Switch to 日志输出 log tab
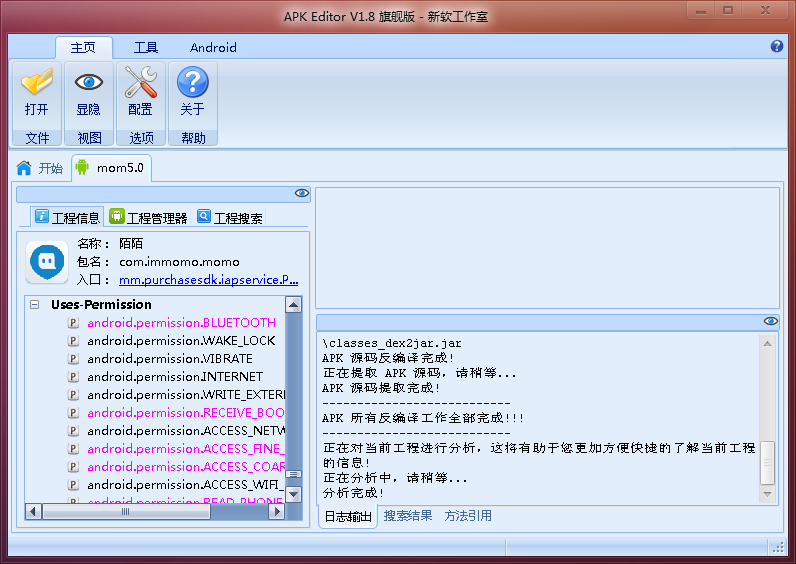This screenshot has height=564, width=796. (x=348, y=517)
